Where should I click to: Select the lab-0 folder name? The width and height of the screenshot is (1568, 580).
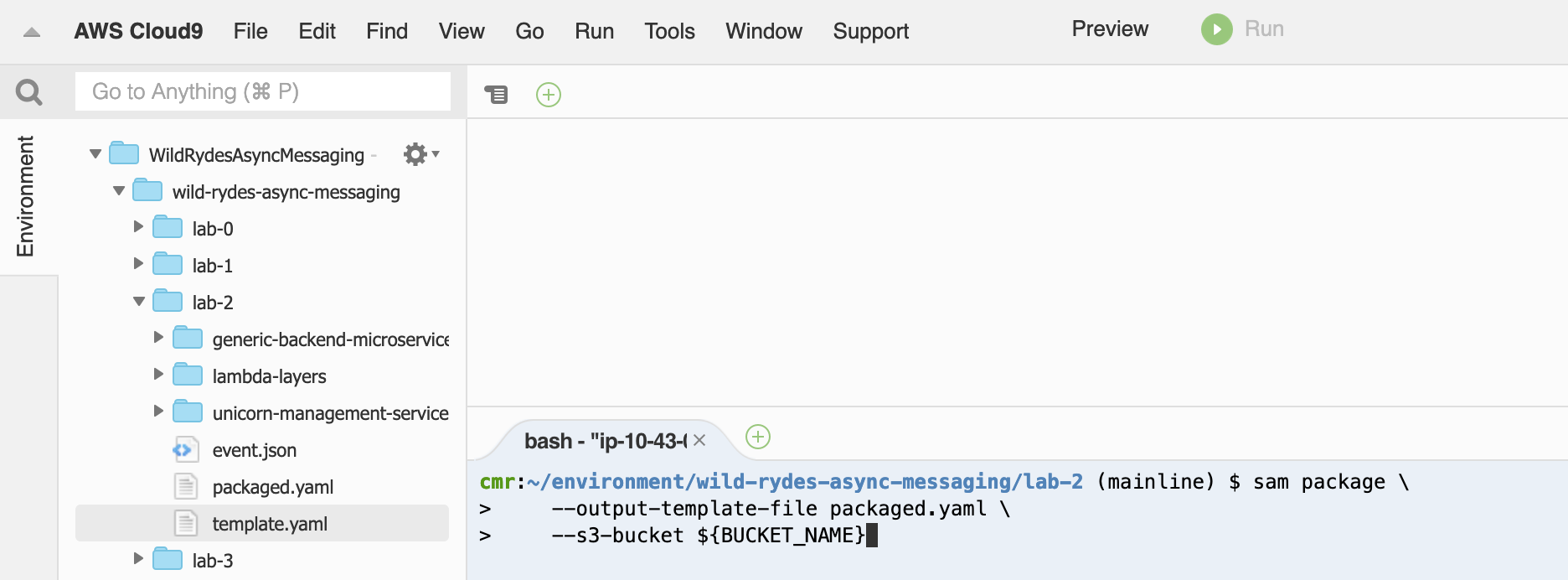tap(213, 229)
